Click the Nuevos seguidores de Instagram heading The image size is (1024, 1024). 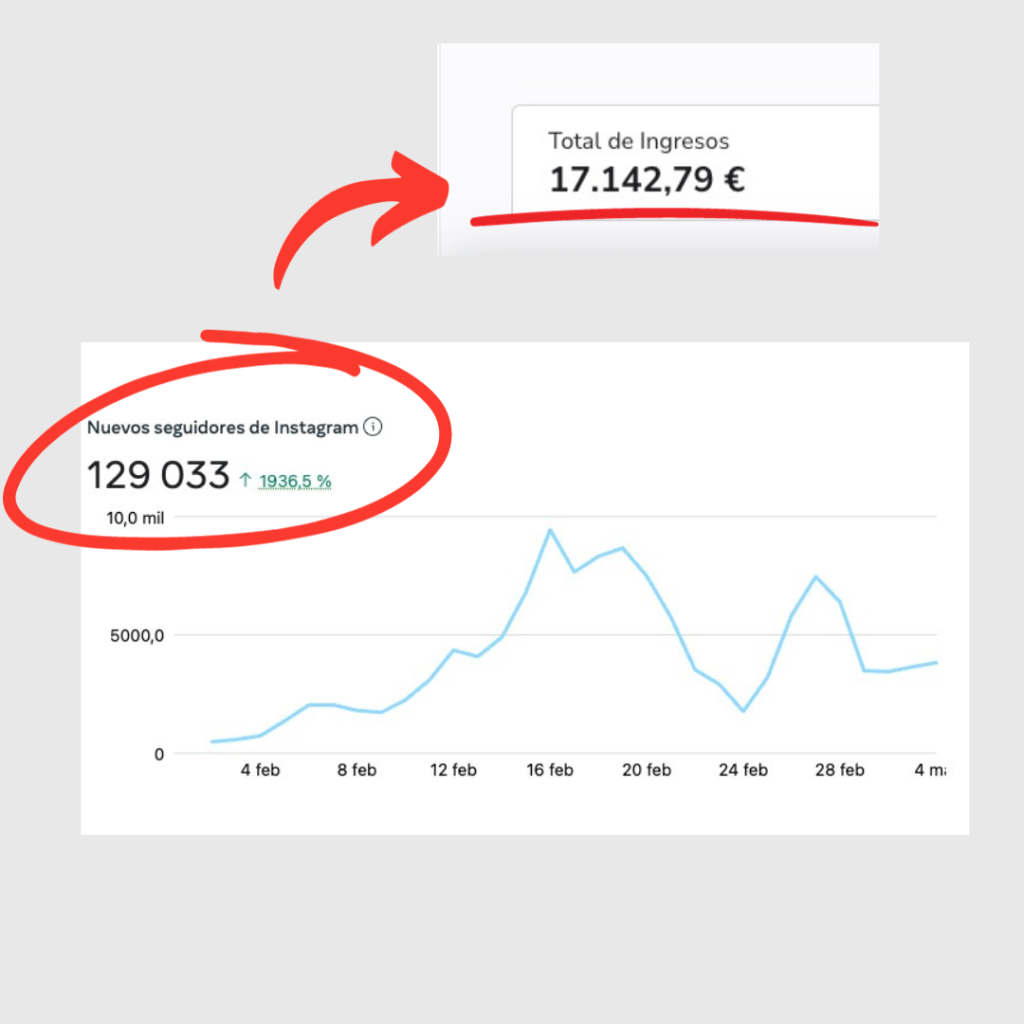pos(222,428)
